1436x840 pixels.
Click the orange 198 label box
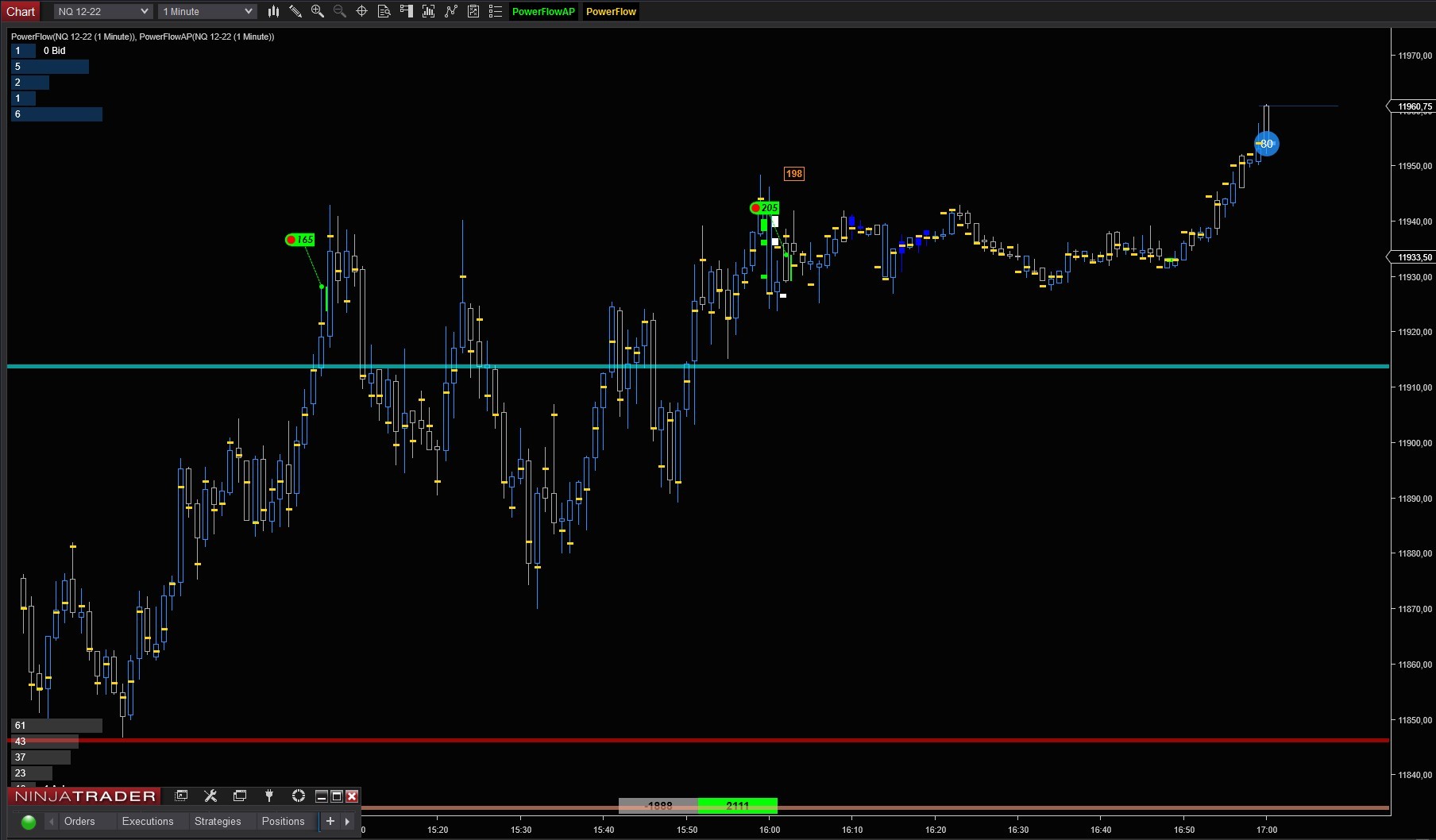coord(794,174)
